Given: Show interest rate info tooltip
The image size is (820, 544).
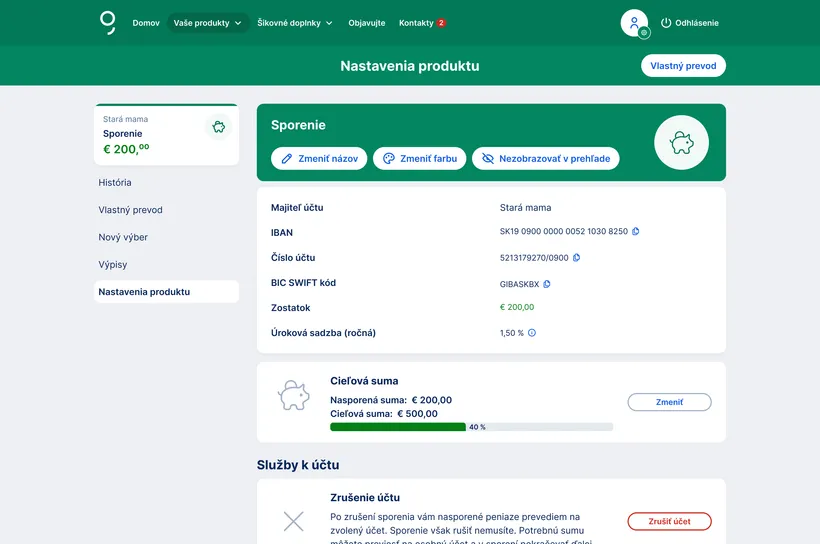Looking at the screenshot, I should coord(532,333).
